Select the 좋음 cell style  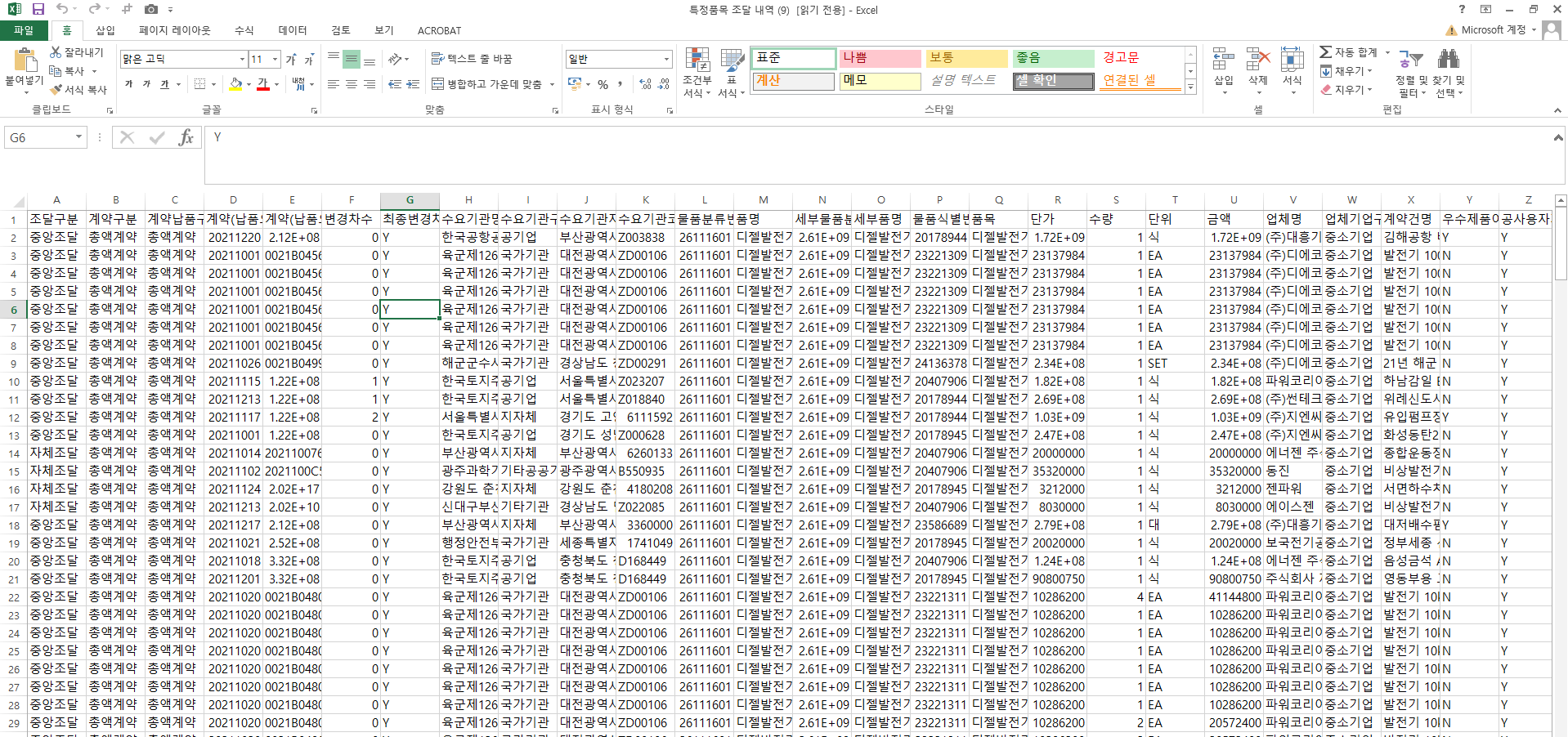pos(1054,58)
